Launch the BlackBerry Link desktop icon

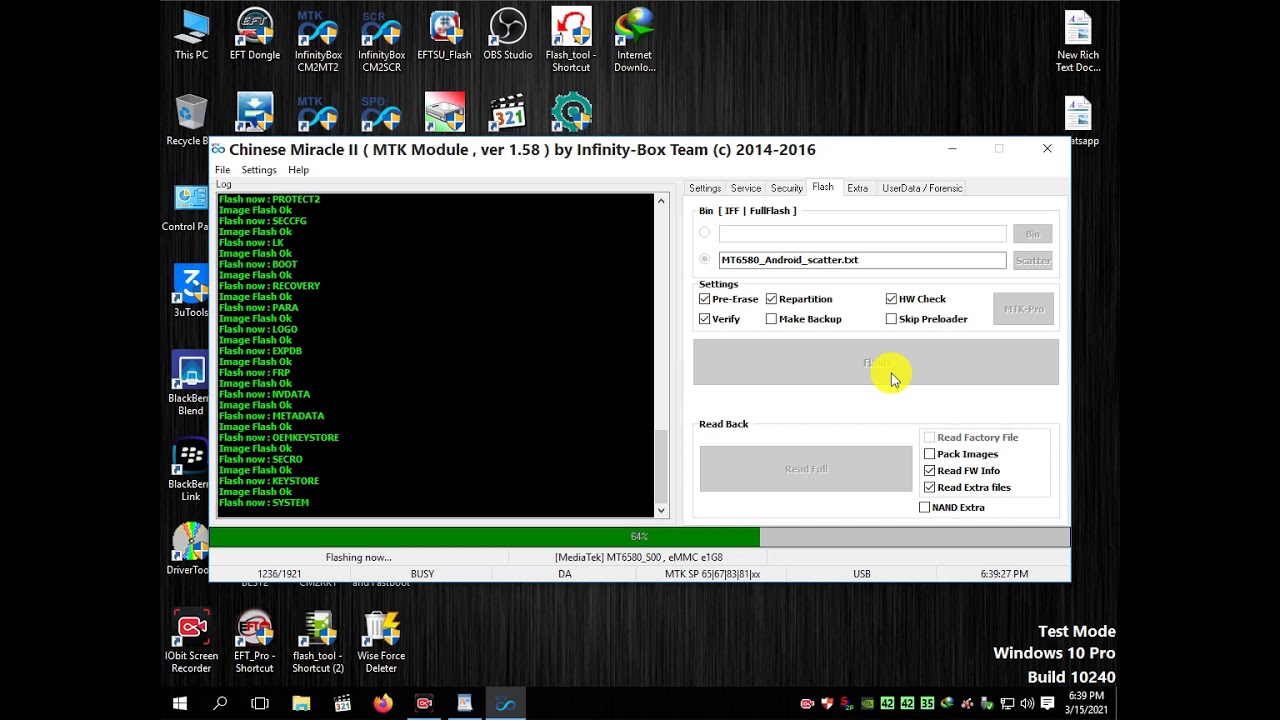coord(190,470)
